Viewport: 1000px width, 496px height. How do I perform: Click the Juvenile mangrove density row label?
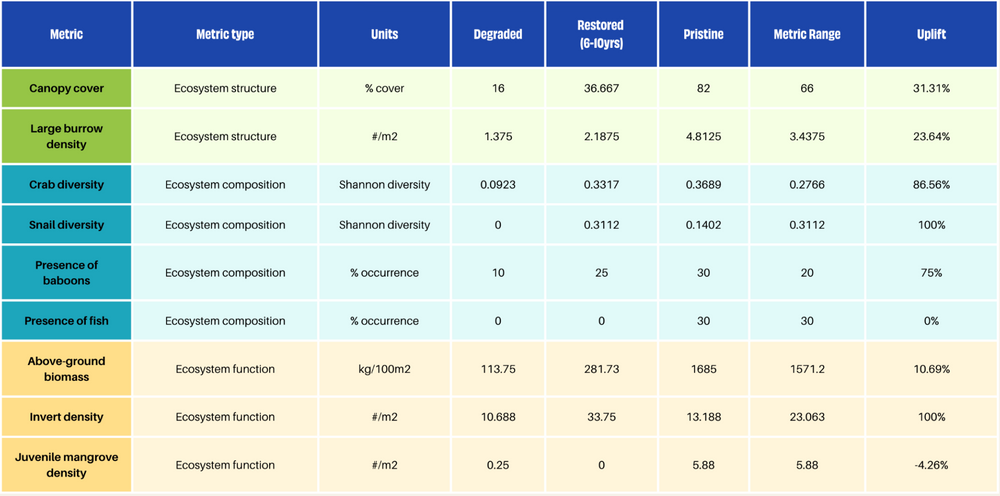click(x=66, y=465)
